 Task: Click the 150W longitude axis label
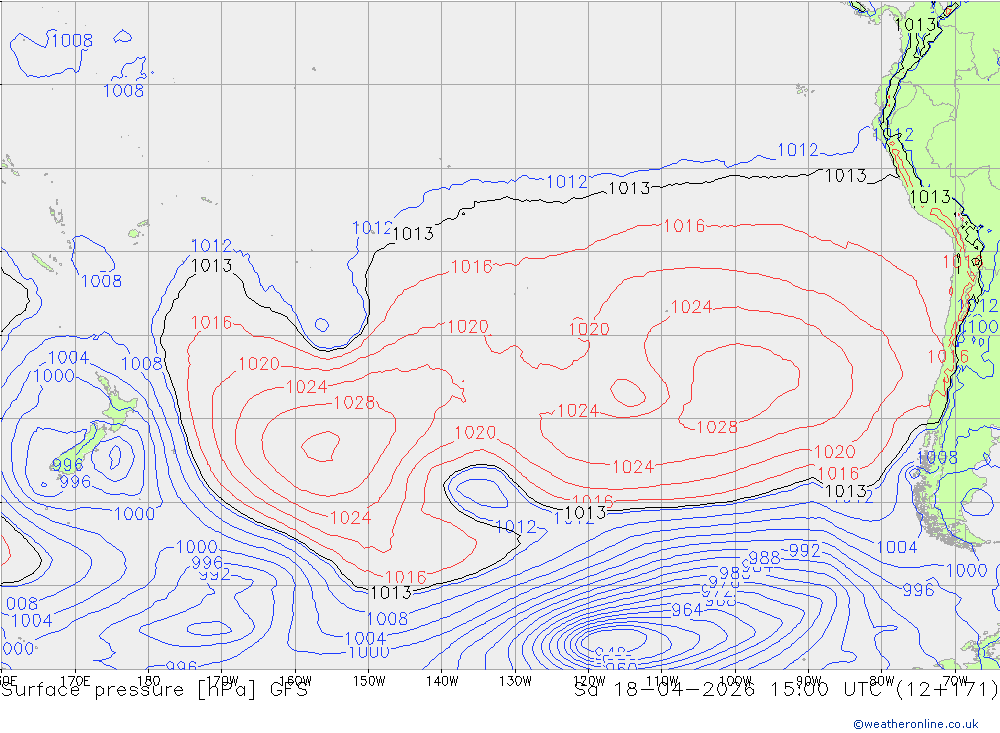tap(369, 681)
